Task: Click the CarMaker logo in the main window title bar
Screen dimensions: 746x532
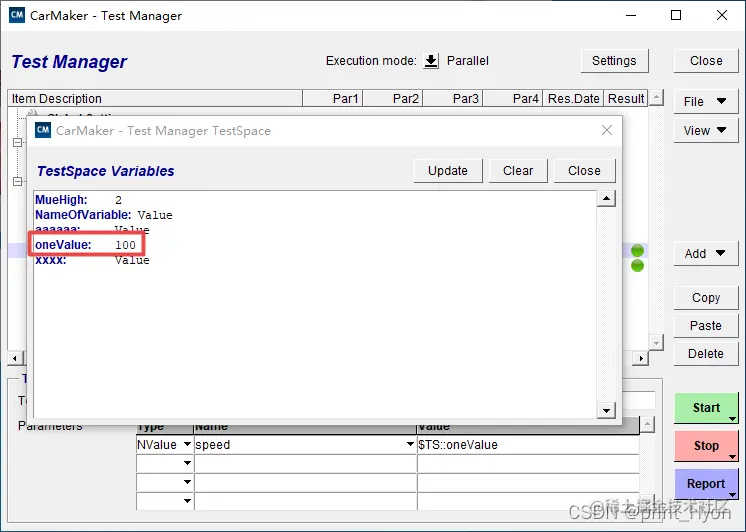Action: click(x=17, y=15)
